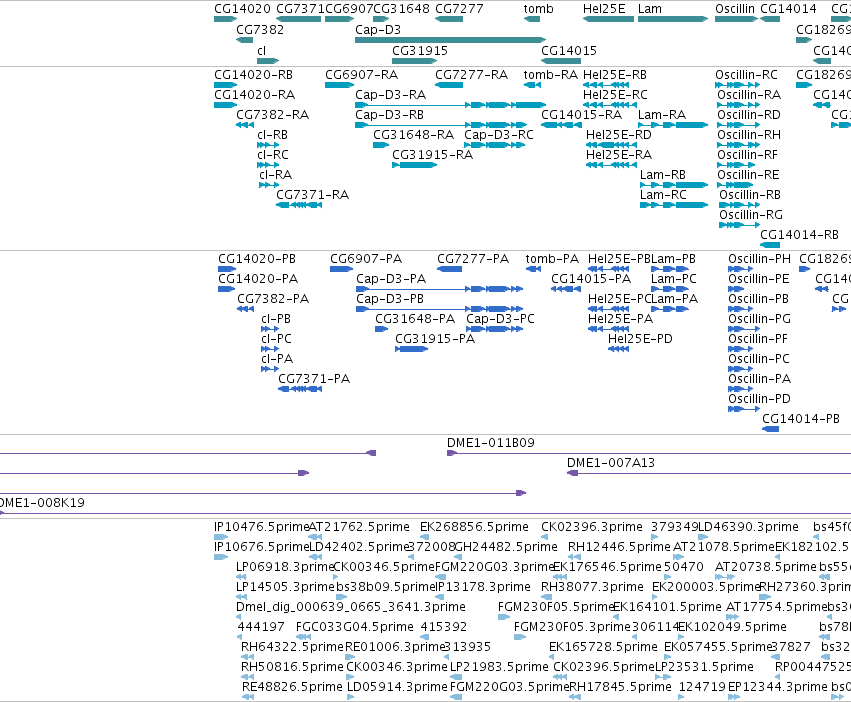The image size is (851, 702).
Task: Select protein label Lam-PC
Action: click(x=674, y=279)
